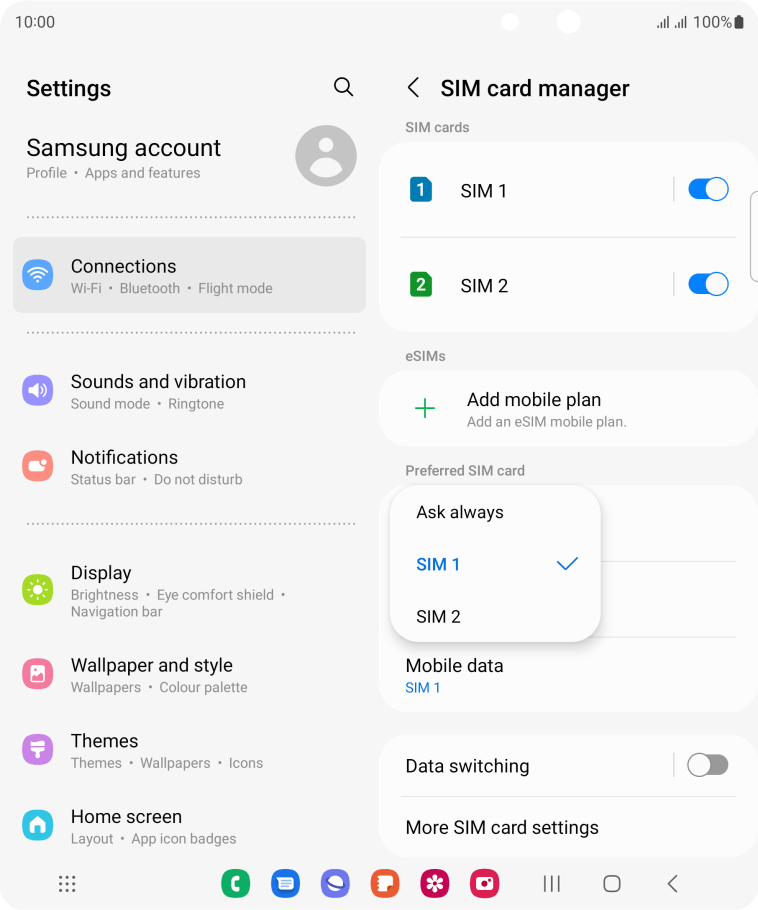Turn off the SIM 1 toggle
Image resolution: width=758 pixels, height=910 pixels.
(x=708, y=190)
